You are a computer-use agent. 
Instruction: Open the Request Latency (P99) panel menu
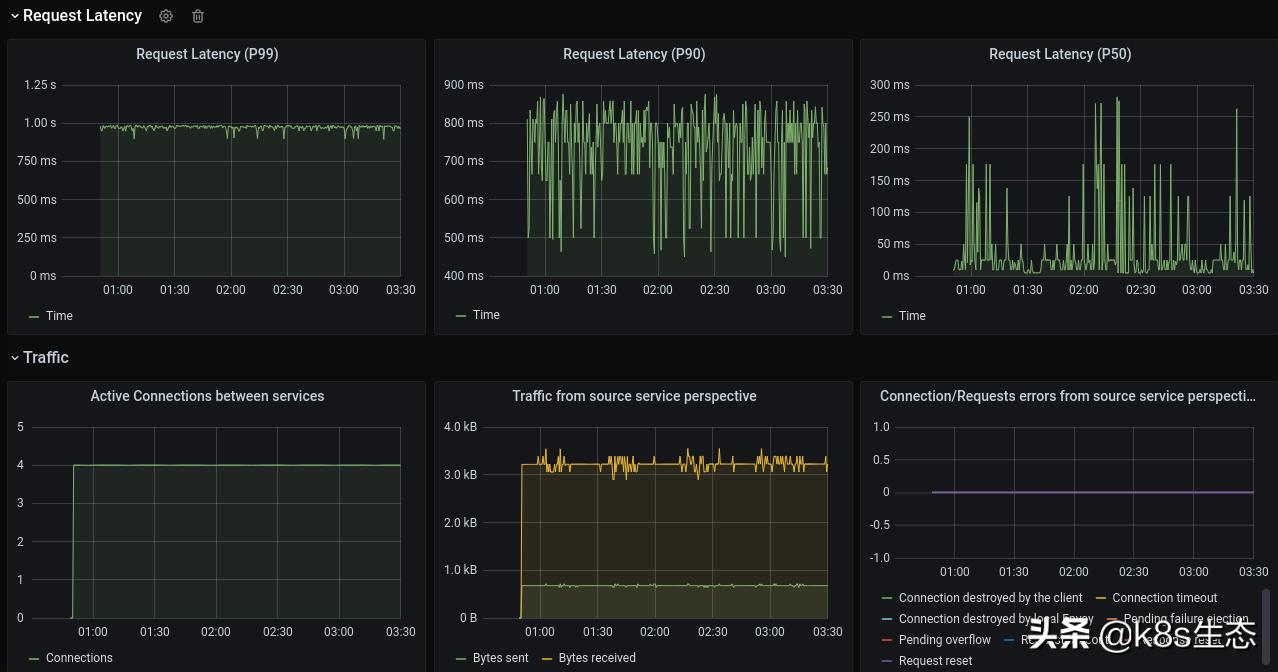pyautogui.click(x=207, y=54)
